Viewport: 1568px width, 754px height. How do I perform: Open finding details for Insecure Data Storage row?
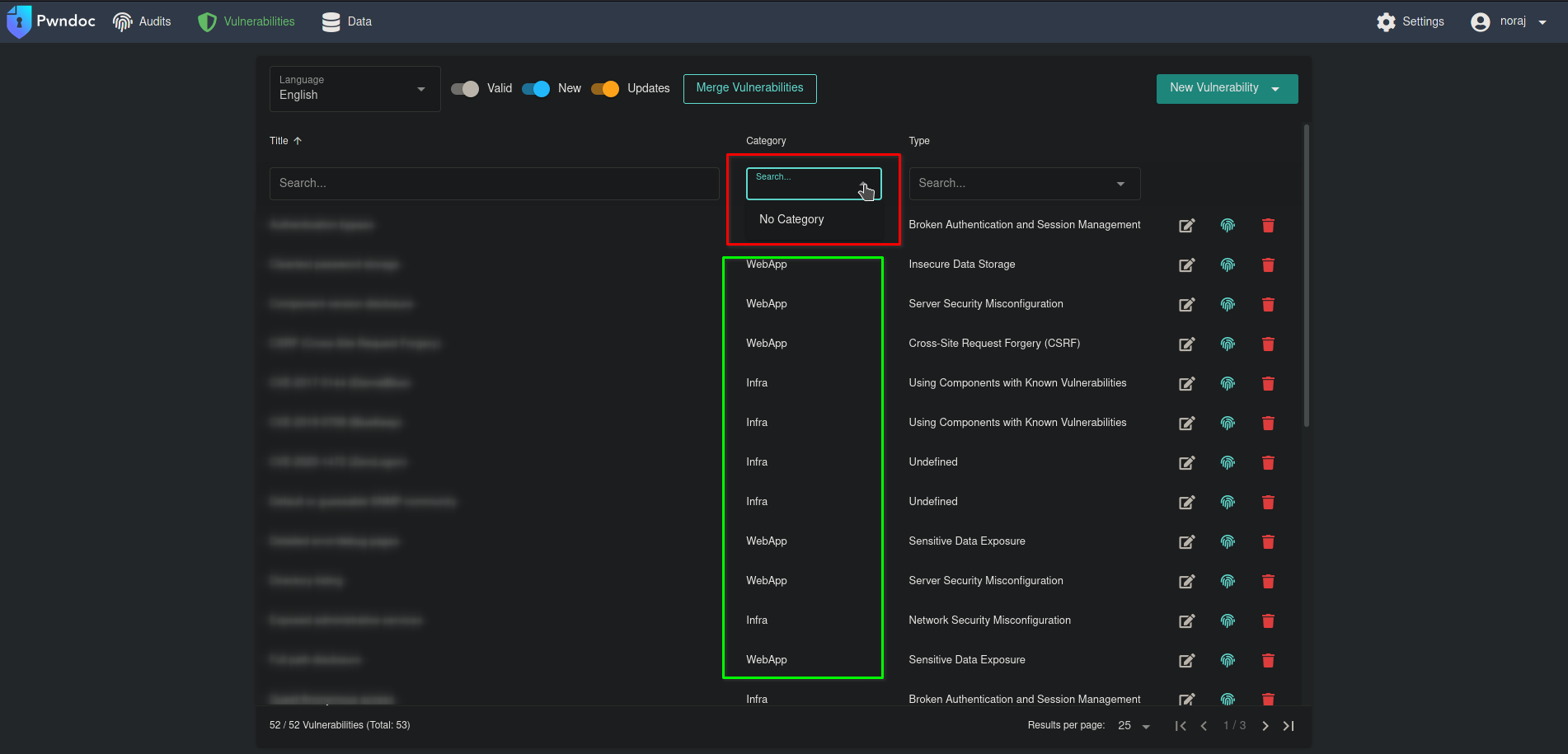click(x=1228, y=265)
